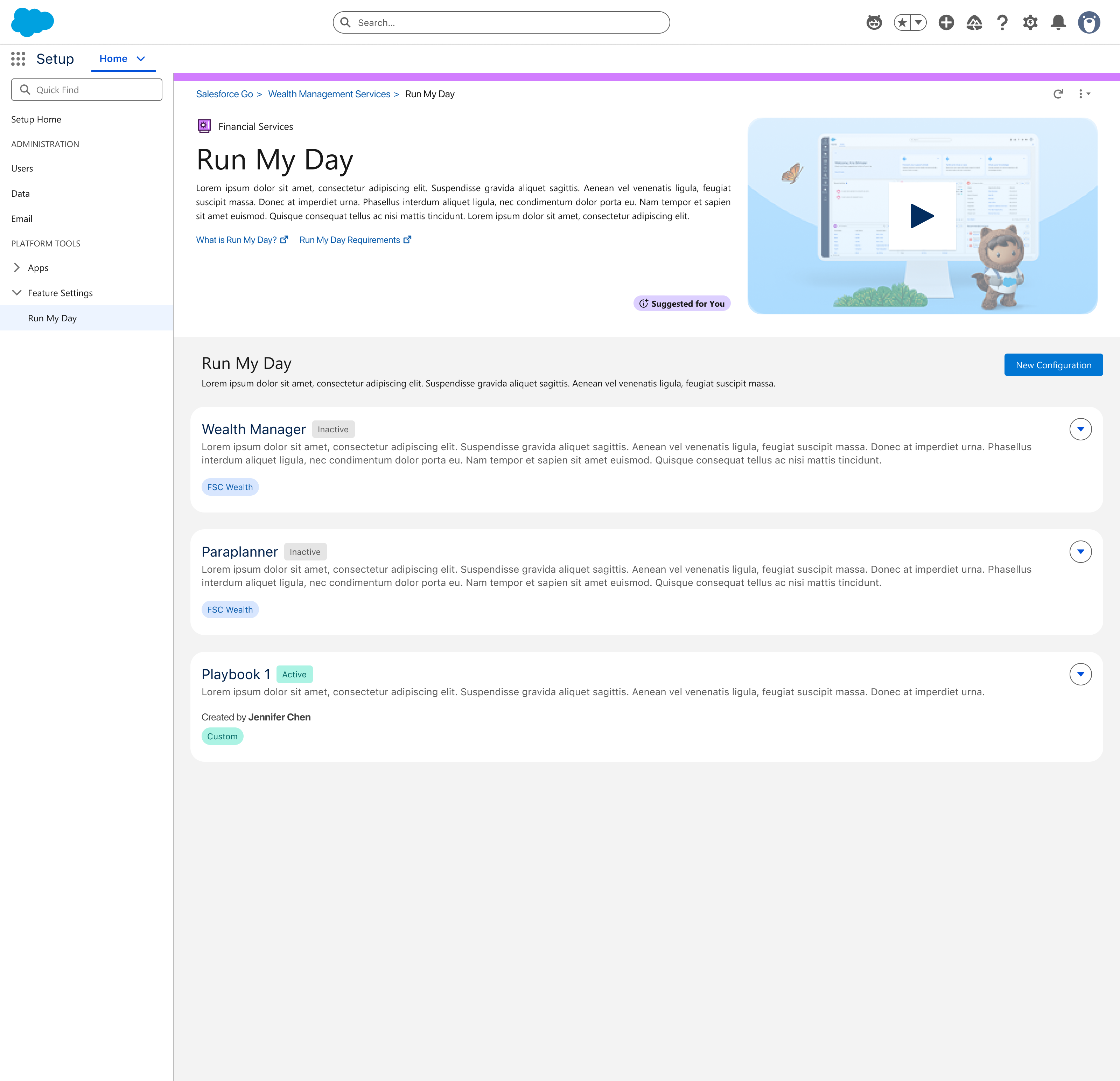Open the Playbook 1 actions dropdown
This screenshot has width=1120, height=1081.
click(1080, 674)
